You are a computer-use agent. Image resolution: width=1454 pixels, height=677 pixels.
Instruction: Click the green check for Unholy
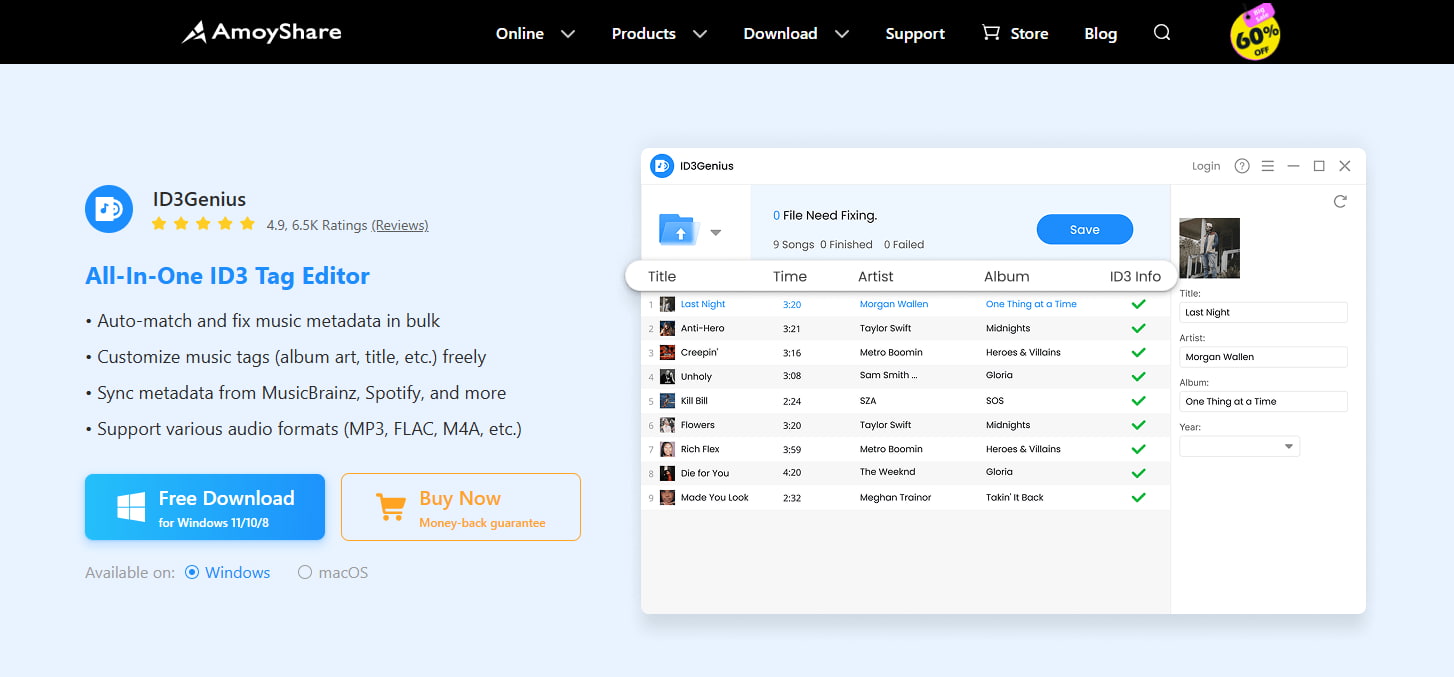click(1138, 376)
